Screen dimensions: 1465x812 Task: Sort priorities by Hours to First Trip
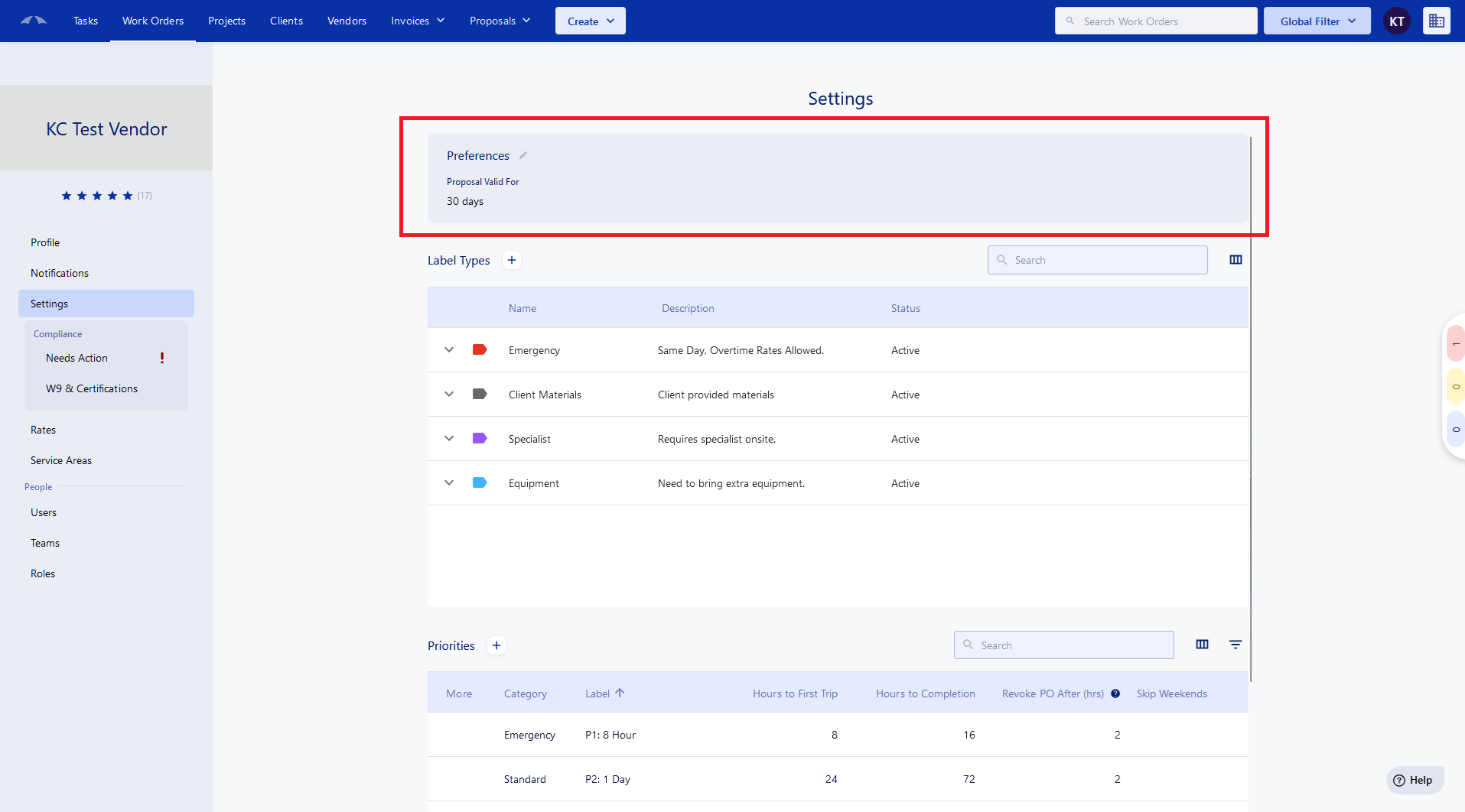(x=795, y=693)
